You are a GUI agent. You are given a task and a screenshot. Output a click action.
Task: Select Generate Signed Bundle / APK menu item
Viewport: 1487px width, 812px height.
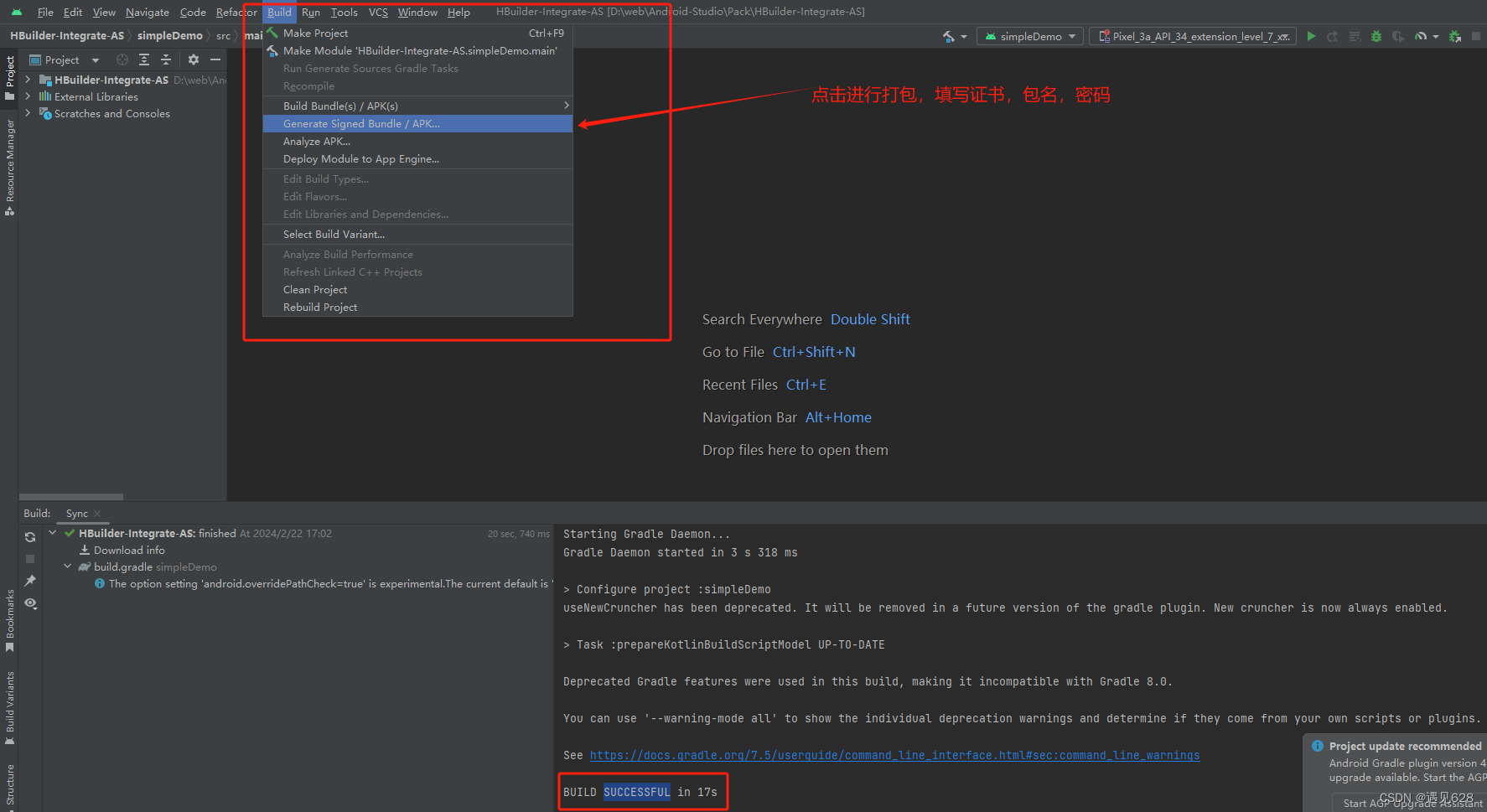pos(361,123)
